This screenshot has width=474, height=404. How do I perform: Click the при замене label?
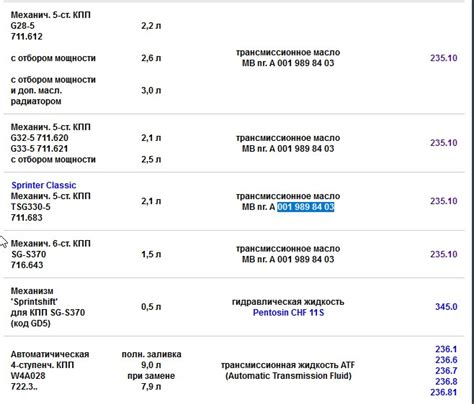click(151, 376)
